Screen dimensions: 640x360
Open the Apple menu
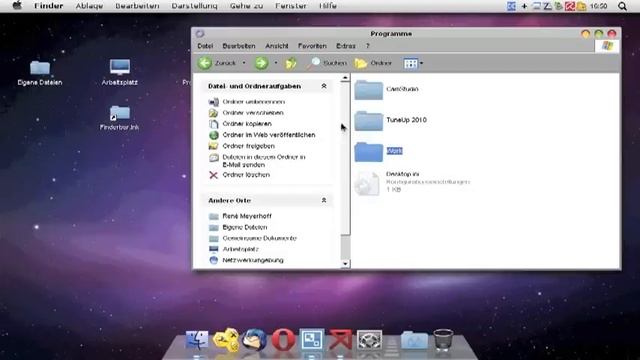pyautogui.click(x=17, y=6)
